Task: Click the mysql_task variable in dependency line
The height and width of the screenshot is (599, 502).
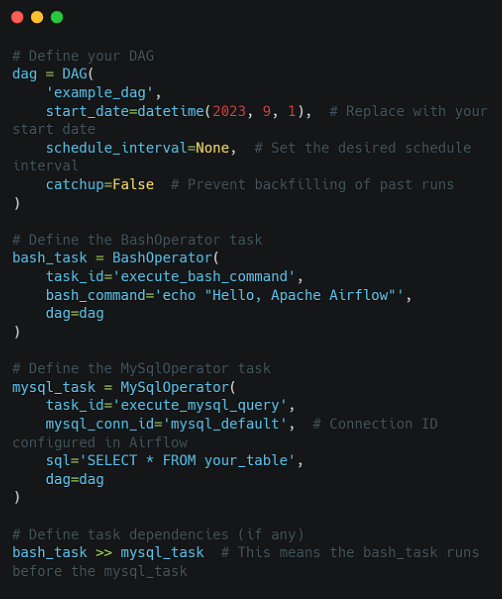Action: pyautogui.click(x=162, y=553)
